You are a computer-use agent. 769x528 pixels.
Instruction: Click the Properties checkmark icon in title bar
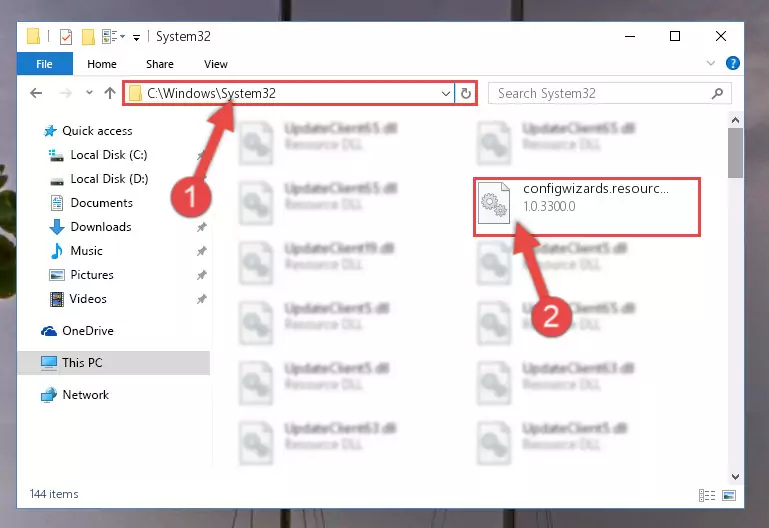[66, 37]
